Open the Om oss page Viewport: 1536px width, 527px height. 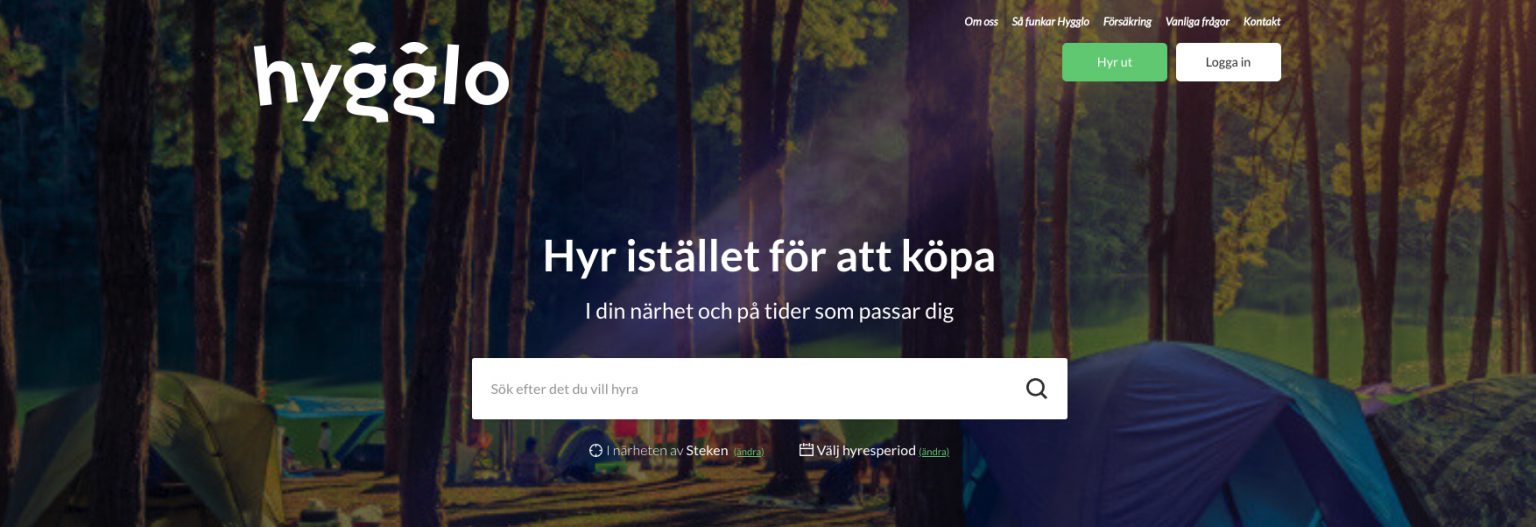981,22
